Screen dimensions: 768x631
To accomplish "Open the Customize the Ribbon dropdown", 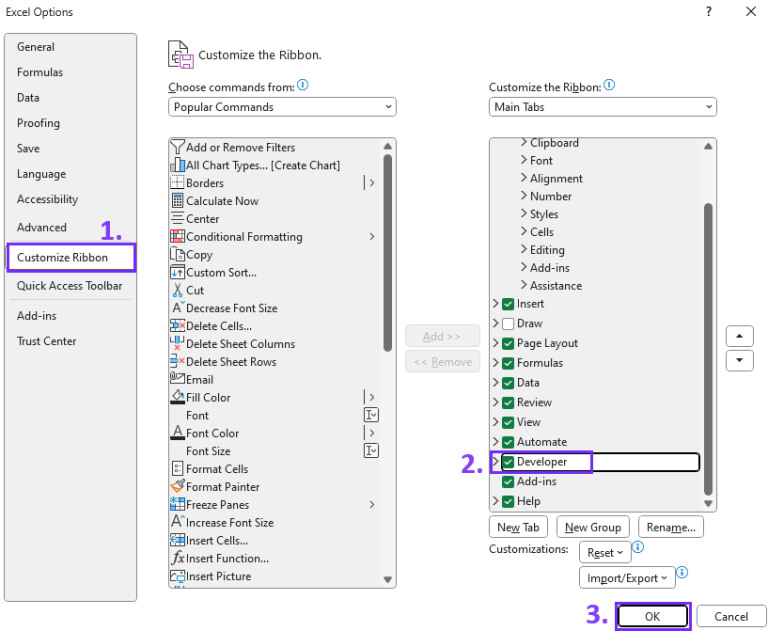I will tap(603, 107).
